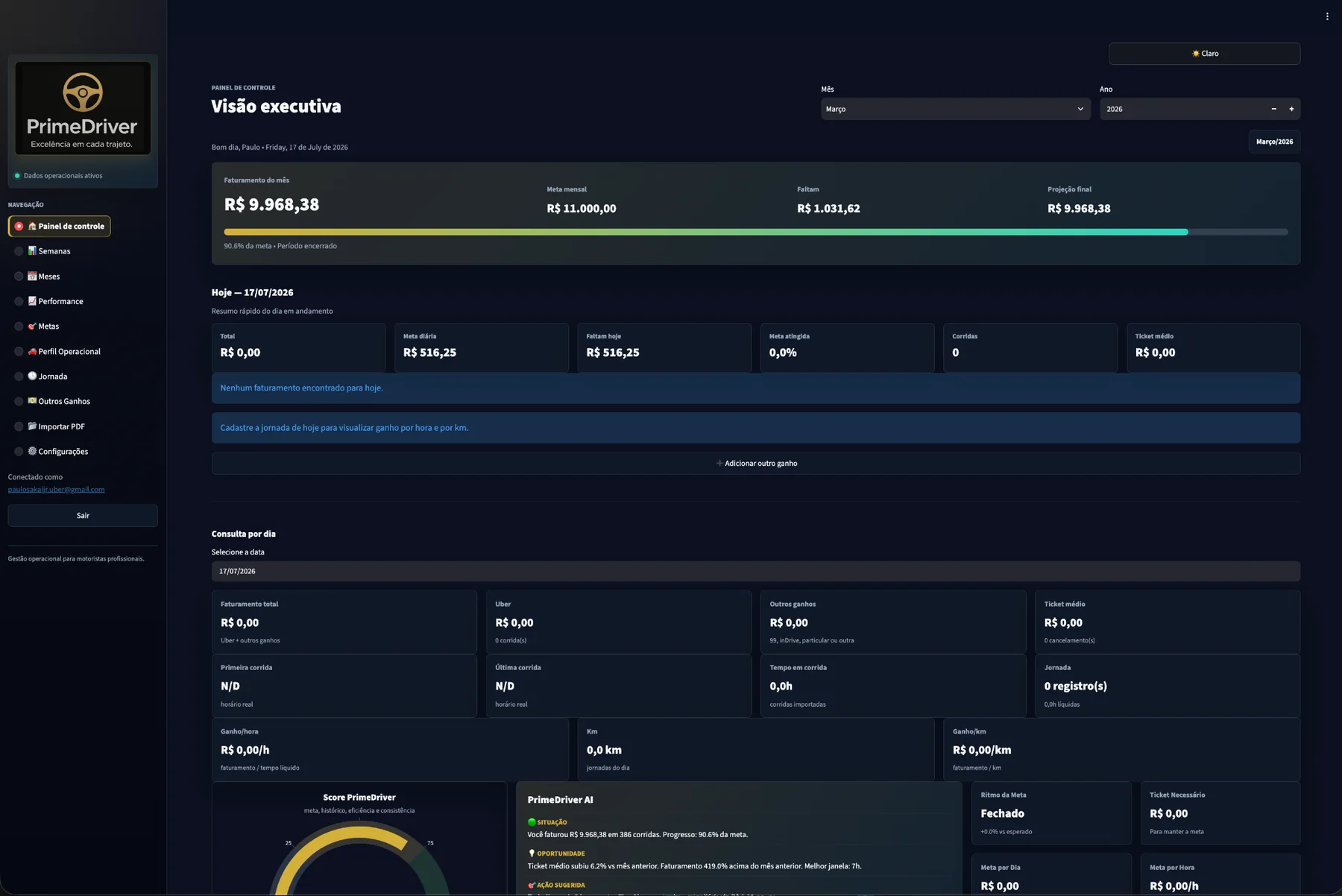Choose the Performance radio button

(x=19, y=301)
